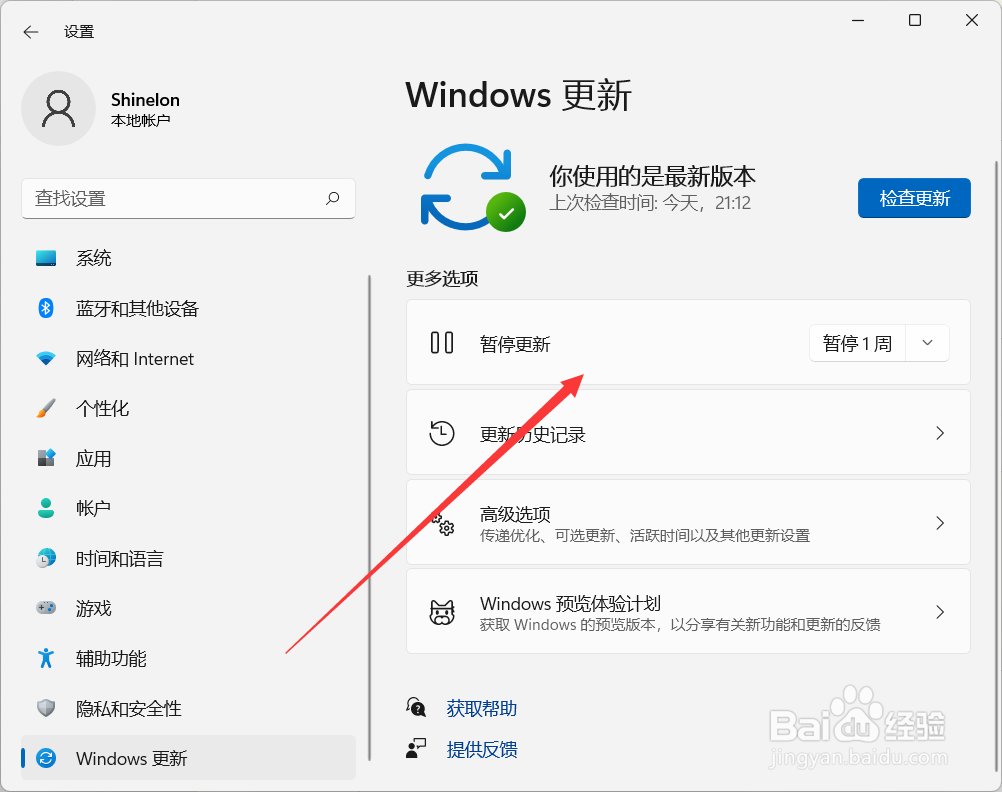Click the globe clock 时间和语言 icon

[x=46, y=558]
